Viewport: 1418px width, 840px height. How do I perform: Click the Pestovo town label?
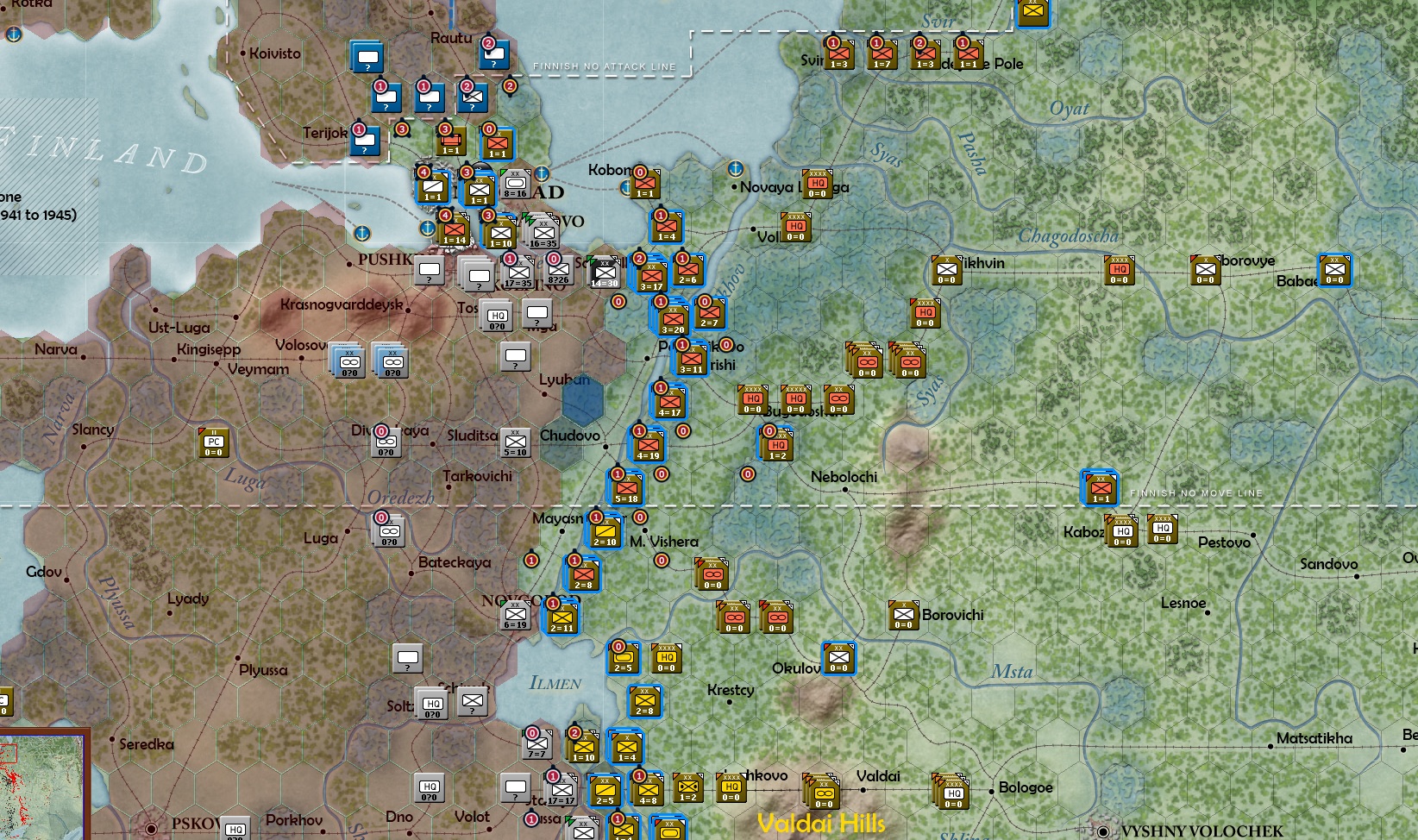(1224, 542)
